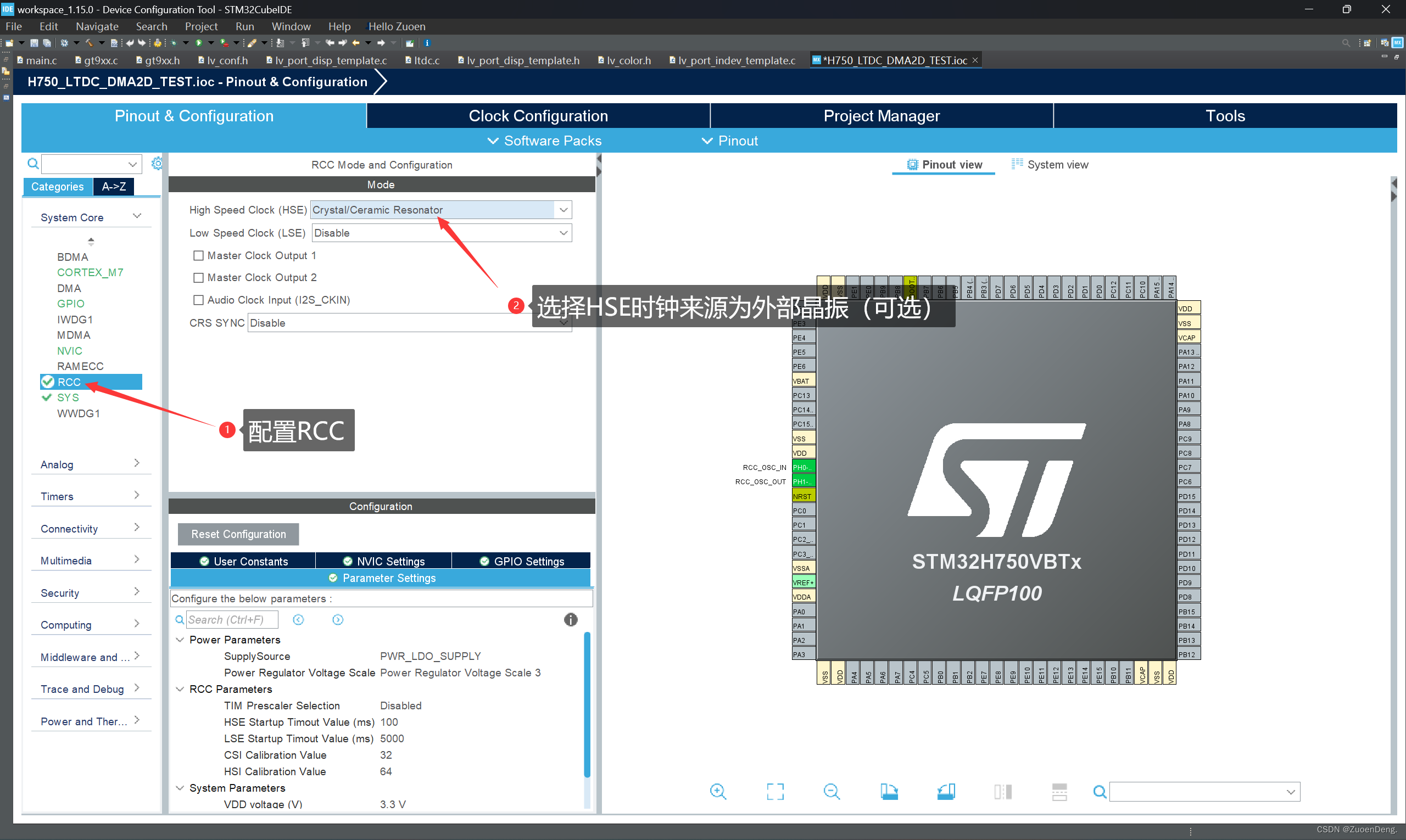Viewport: 1406px width, 840px height.
Task: Click the New file toolbar icon
Action: [x=9, y=43]
